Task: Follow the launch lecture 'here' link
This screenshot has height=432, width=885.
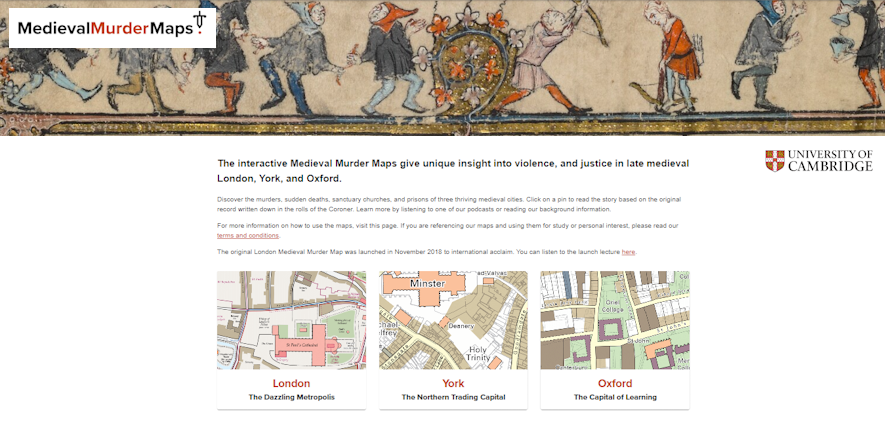Action: [628, 252]
